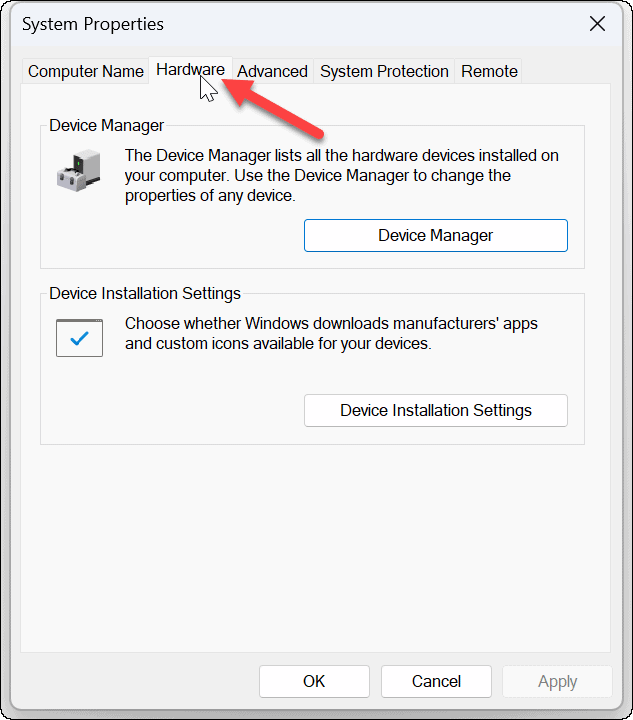This screenshot has width=633, height=720.
Task: Switch to the Remote tab
Action: [489, 71]
